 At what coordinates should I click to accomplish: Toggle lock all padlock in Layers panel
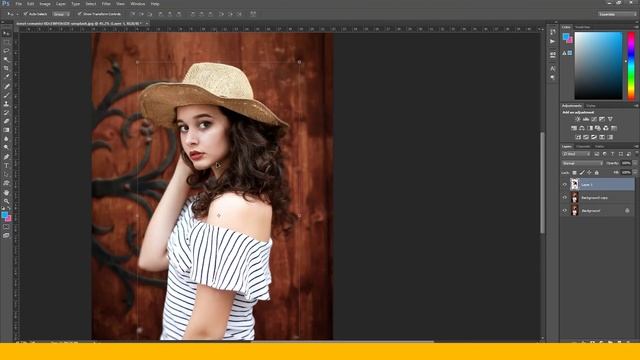596,173
